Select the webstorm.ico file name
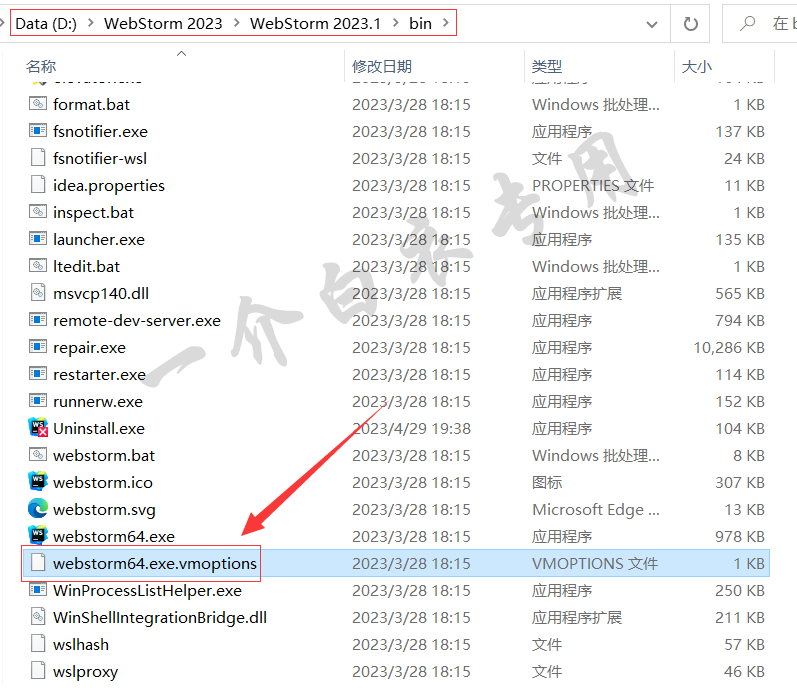Screen dimensions: 797x688 point(103,482)
